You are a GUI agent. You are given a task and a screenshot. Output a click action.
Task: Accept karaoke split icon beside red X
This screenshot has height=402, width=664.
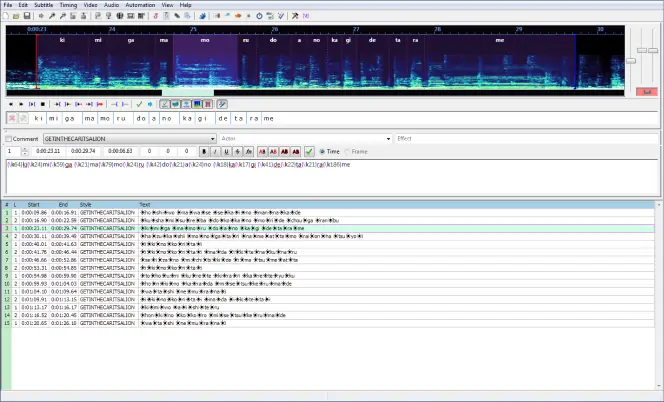pyautogui.click(x=23, y=119)
